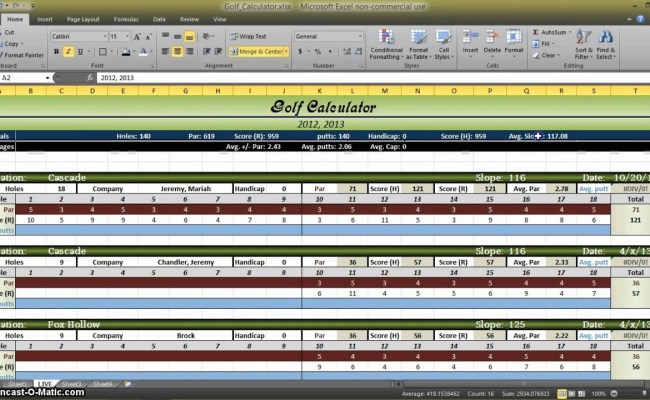Switch to Page Layout view in status bar

572,393
